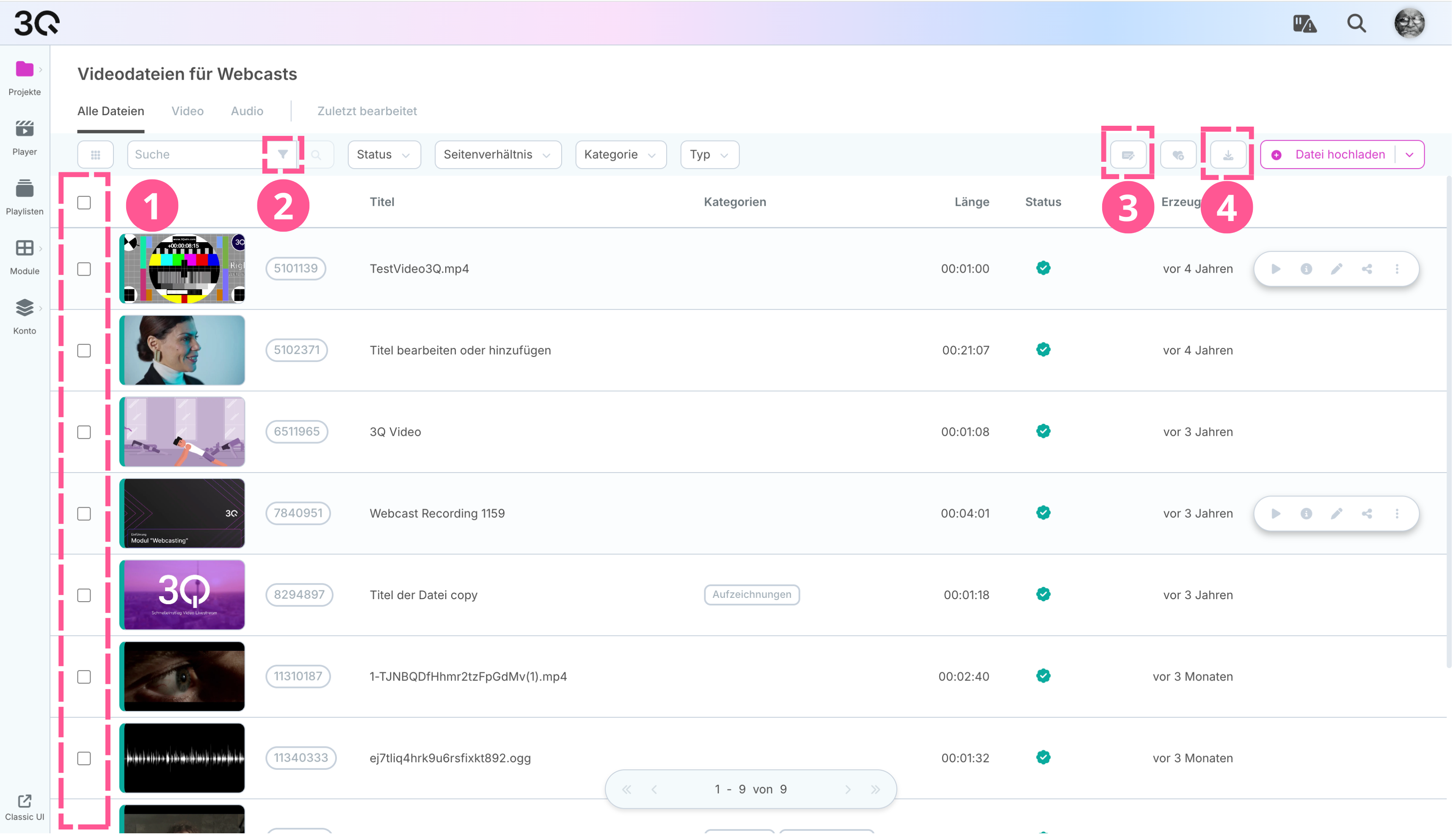Expand the Status filter dropdown
Screen dimensions: 1456x835
pyautogui.click(x=385, y=155)
